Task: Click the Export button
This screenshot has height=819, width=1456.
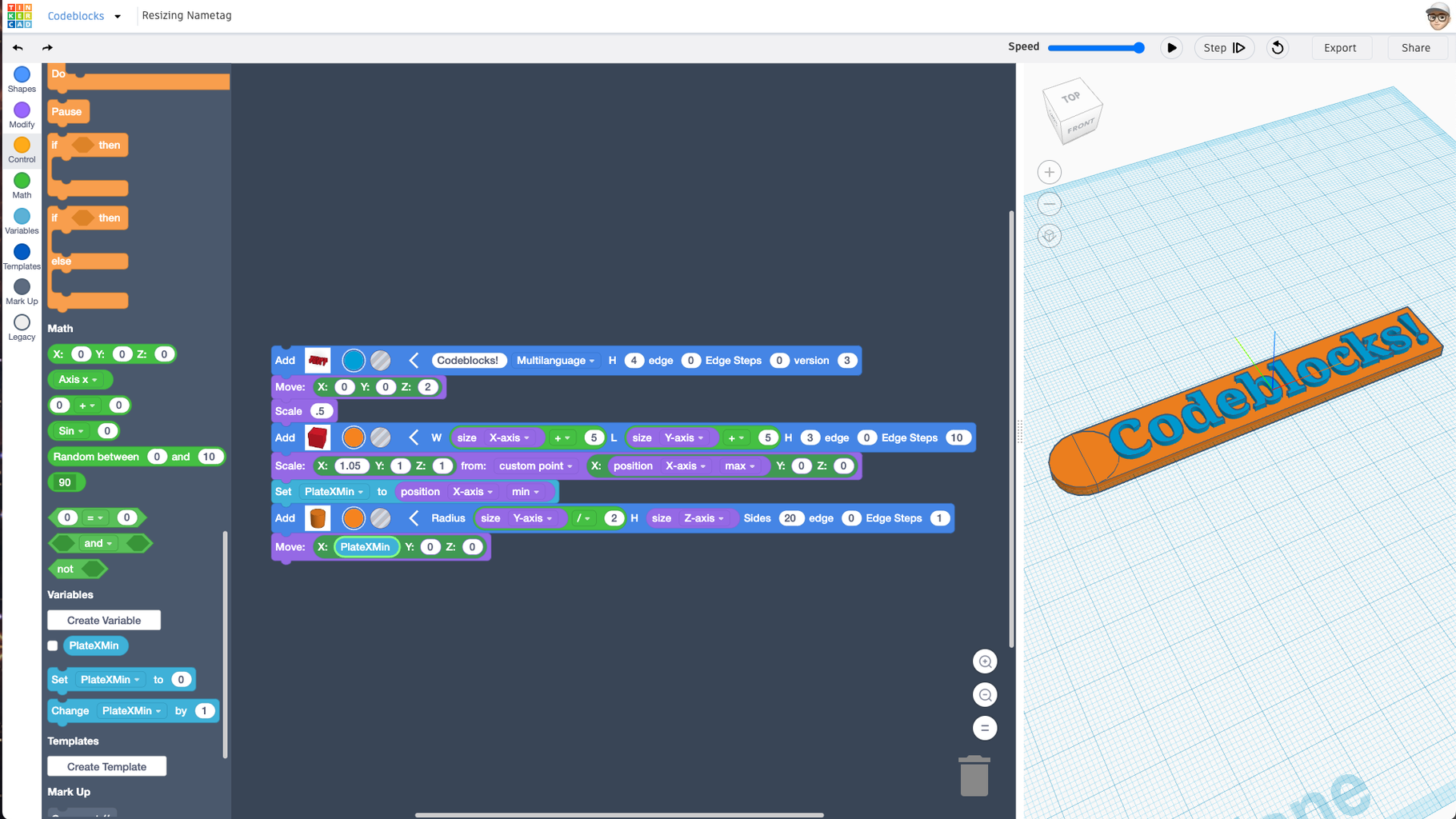Action: [1341, 47]
